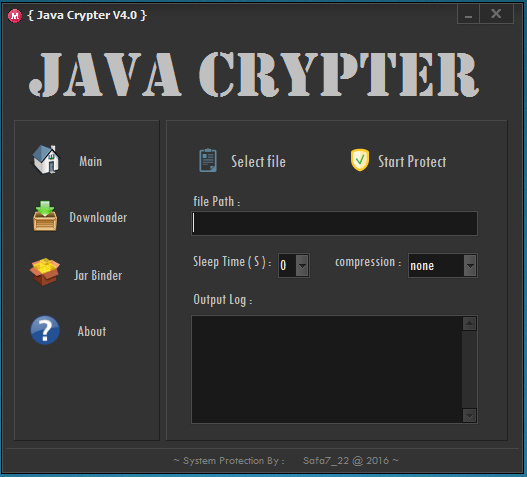
Task: Click the Downloader green arrow box icon
Action: 45,216
